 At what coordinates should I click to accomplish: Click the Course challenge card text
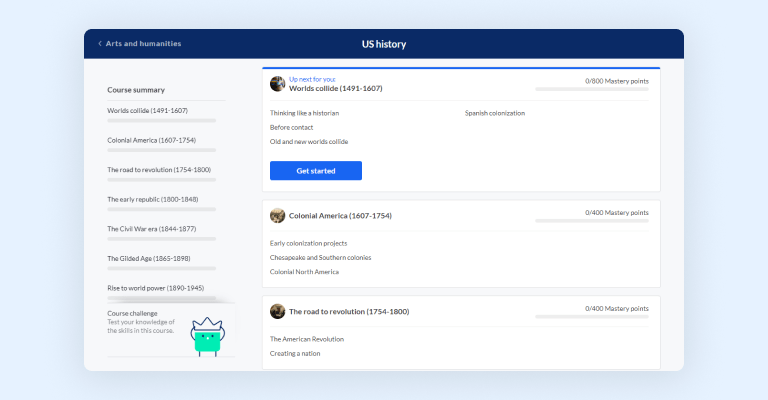point(141,322)
